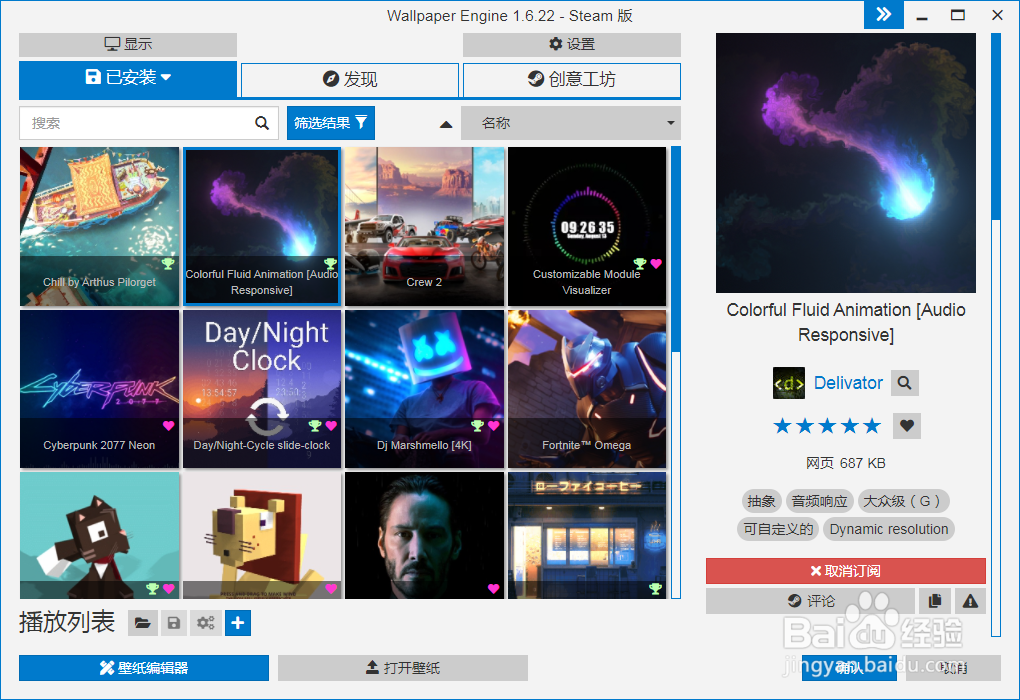Open the 显示 display tab
This screenshot has width=1020, height=700.
click(x=128, y=44)
